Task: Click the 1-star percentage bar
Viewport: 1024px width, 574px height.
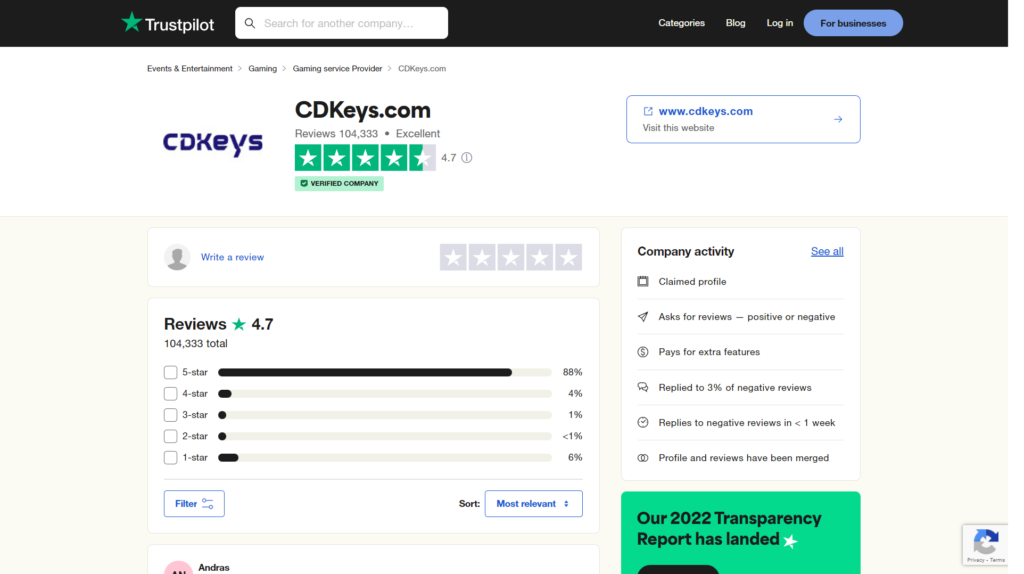Action: pos(385,458)
